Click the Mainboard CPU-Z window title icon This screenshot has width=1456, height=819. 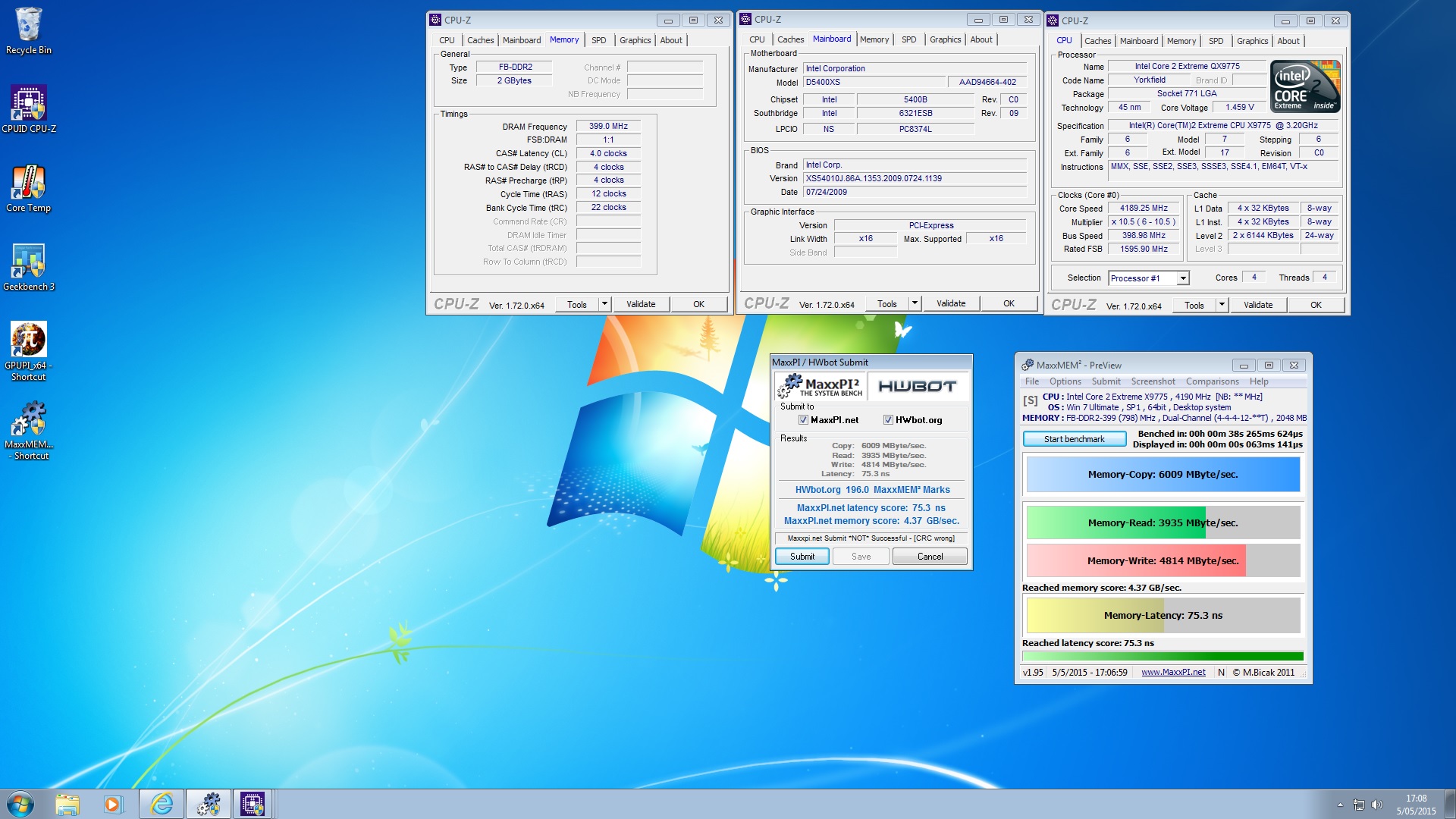(x=745, y=19)
